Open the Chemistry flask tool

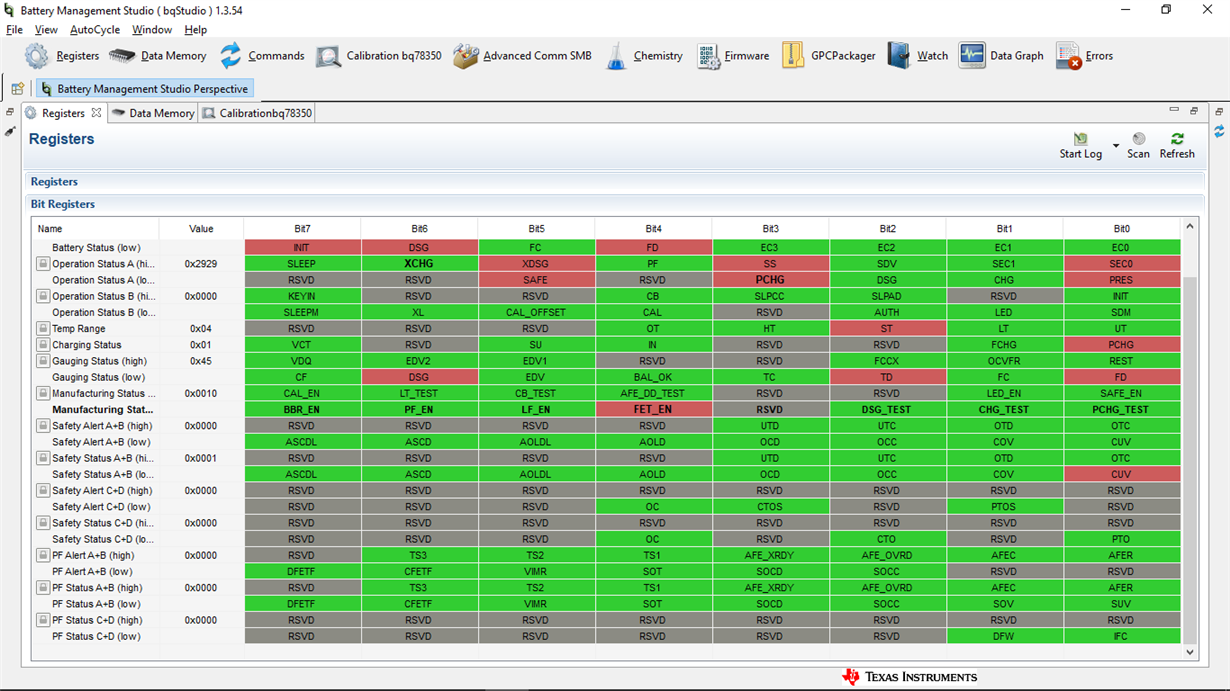coord(643,56)
